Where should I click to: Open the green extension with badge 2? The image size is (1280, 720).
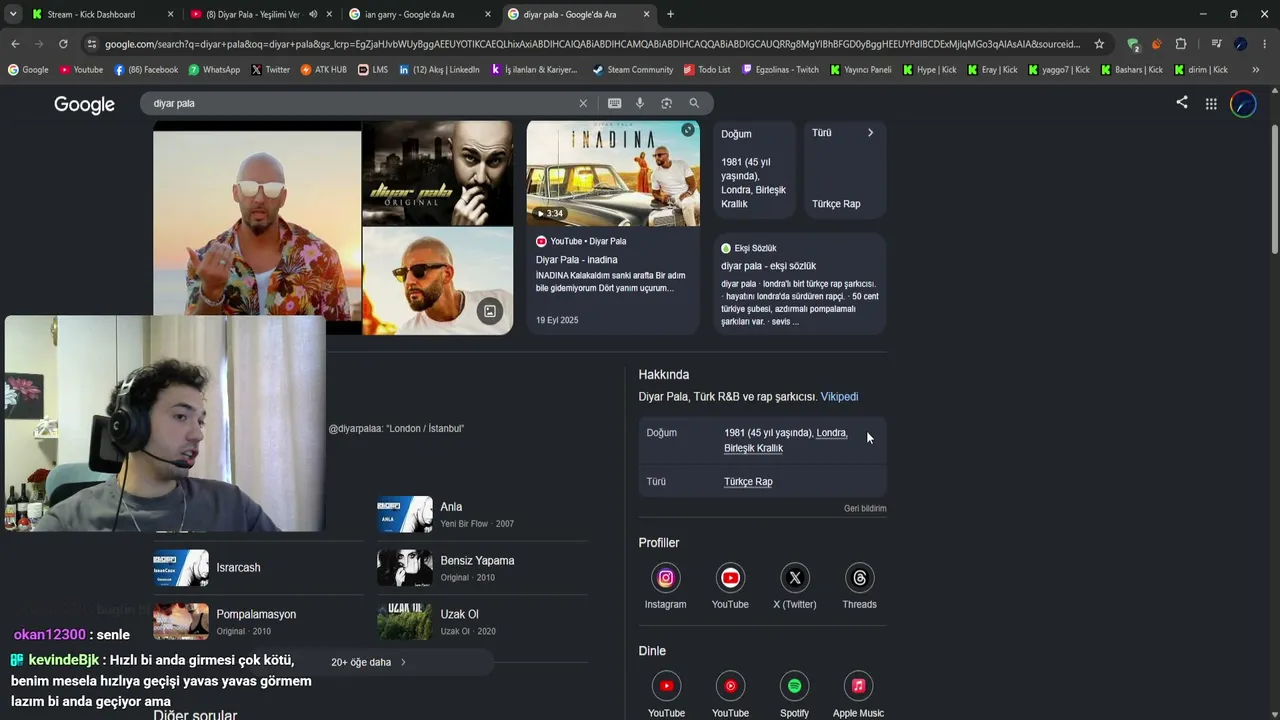click(x=1133, y=44)
